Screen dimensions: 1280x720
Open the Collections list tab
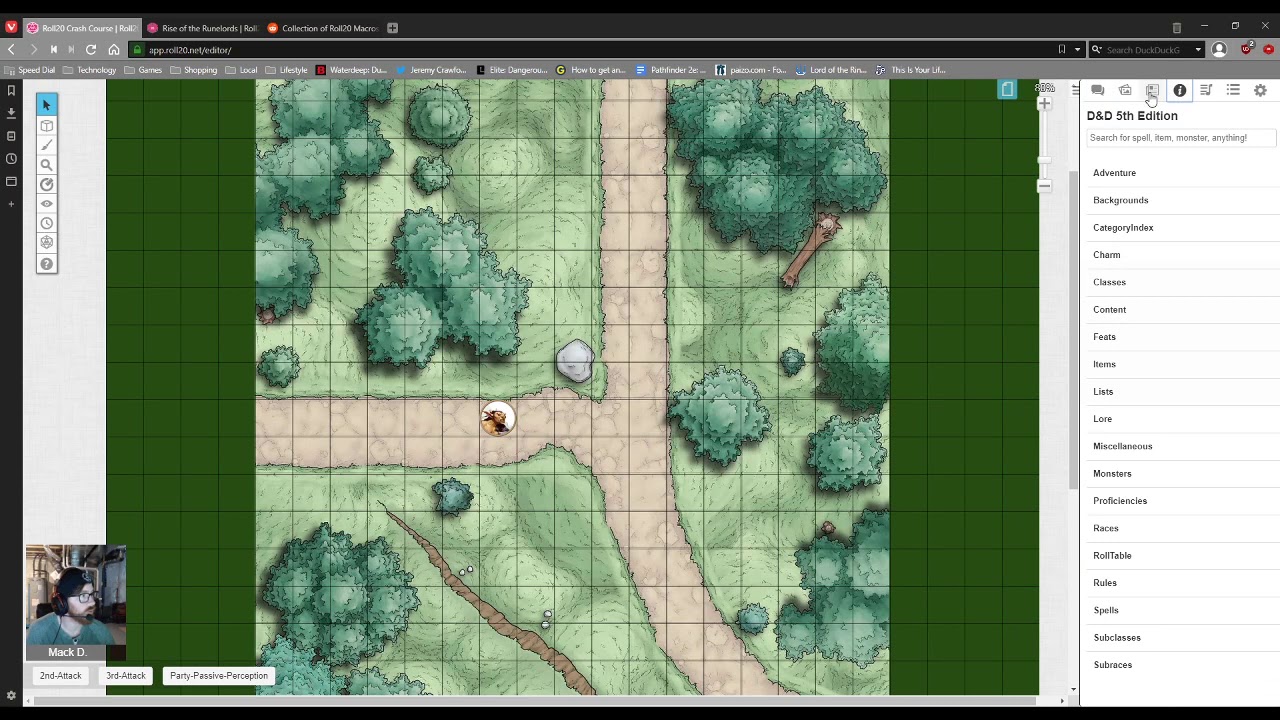click(1233, 90)
